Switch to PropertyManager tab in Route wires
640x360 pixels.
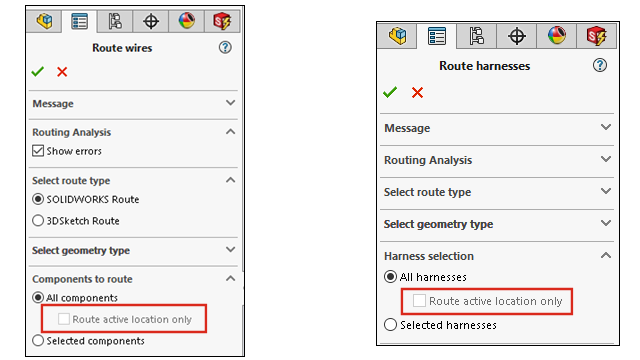click(x=79, y=21)
